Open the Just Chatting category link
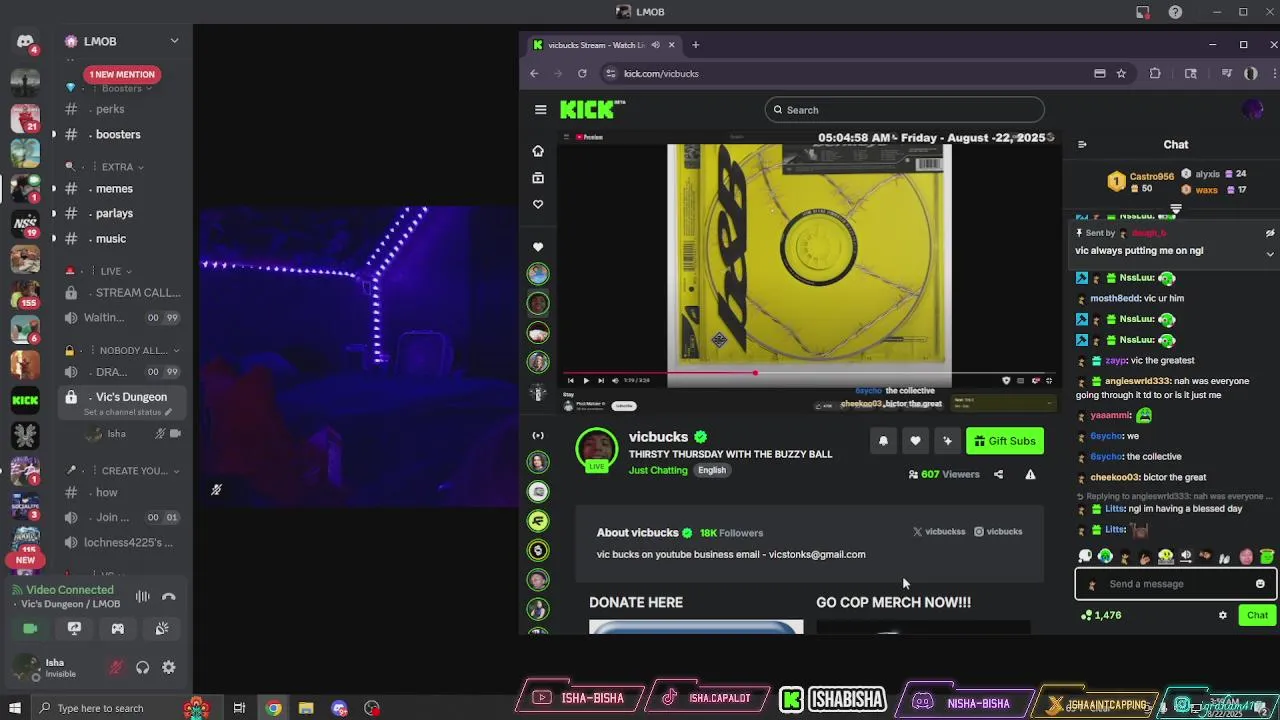Image resolution: width=1280 pixels, height=720 pixels. [x=658, y=470]
